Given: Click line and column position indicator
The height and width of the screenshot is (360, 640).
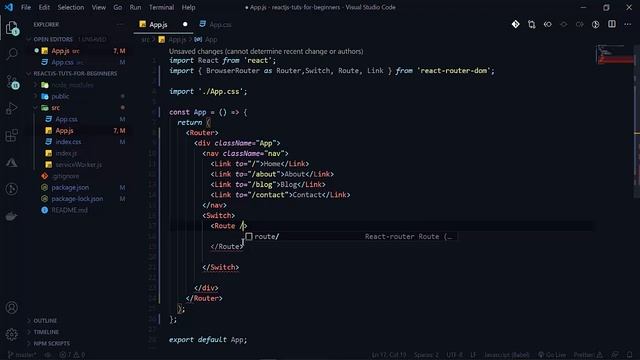Looking at the screenshot, I should tap(389, 355).
